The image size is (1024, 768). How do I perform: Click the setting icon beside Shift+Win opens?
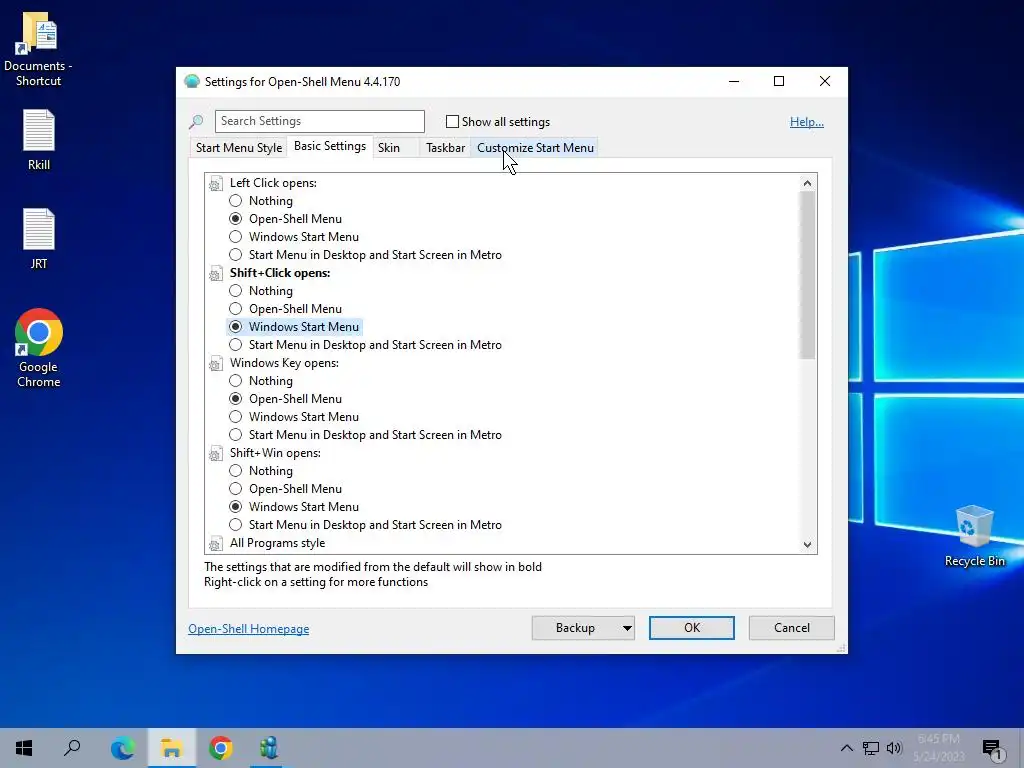tap(216, 454)
